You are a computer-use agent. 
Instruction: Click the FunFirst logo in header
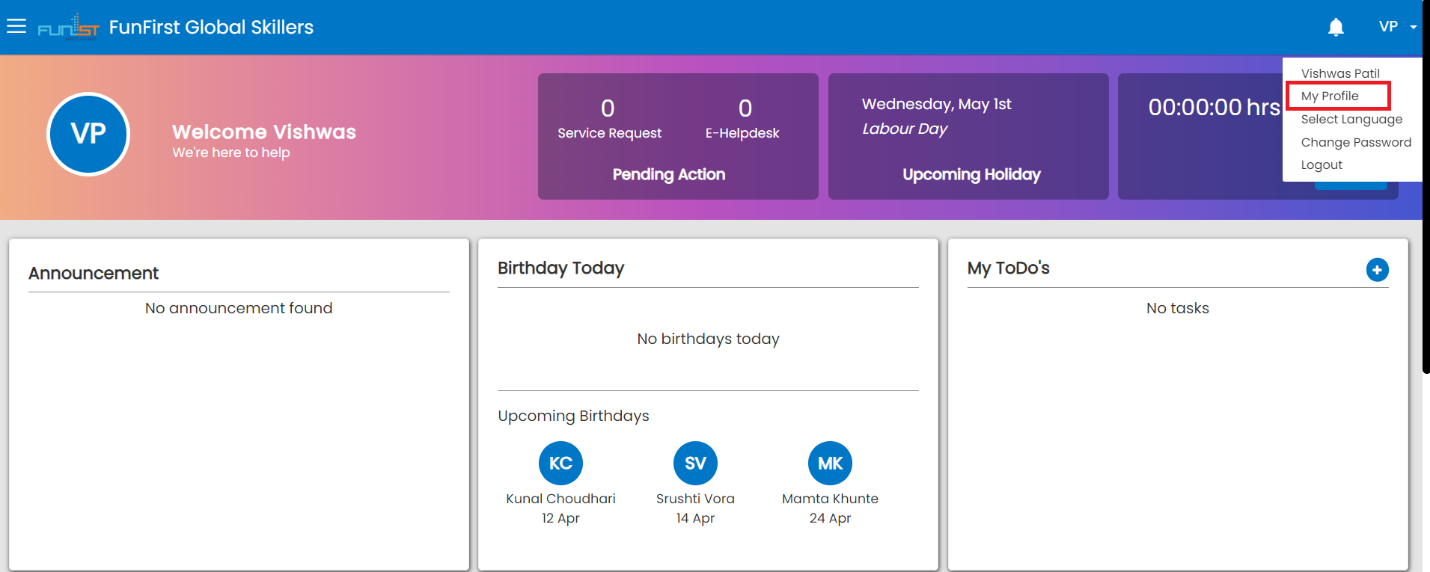[x=68, y=27]
